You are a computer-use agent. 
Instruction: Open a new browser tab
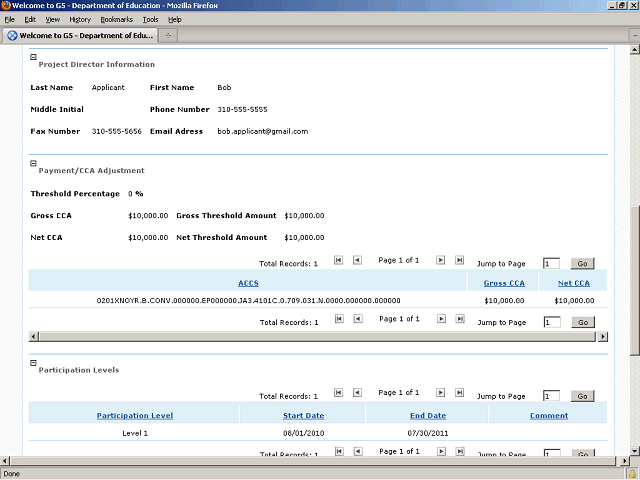click(169, 36)
